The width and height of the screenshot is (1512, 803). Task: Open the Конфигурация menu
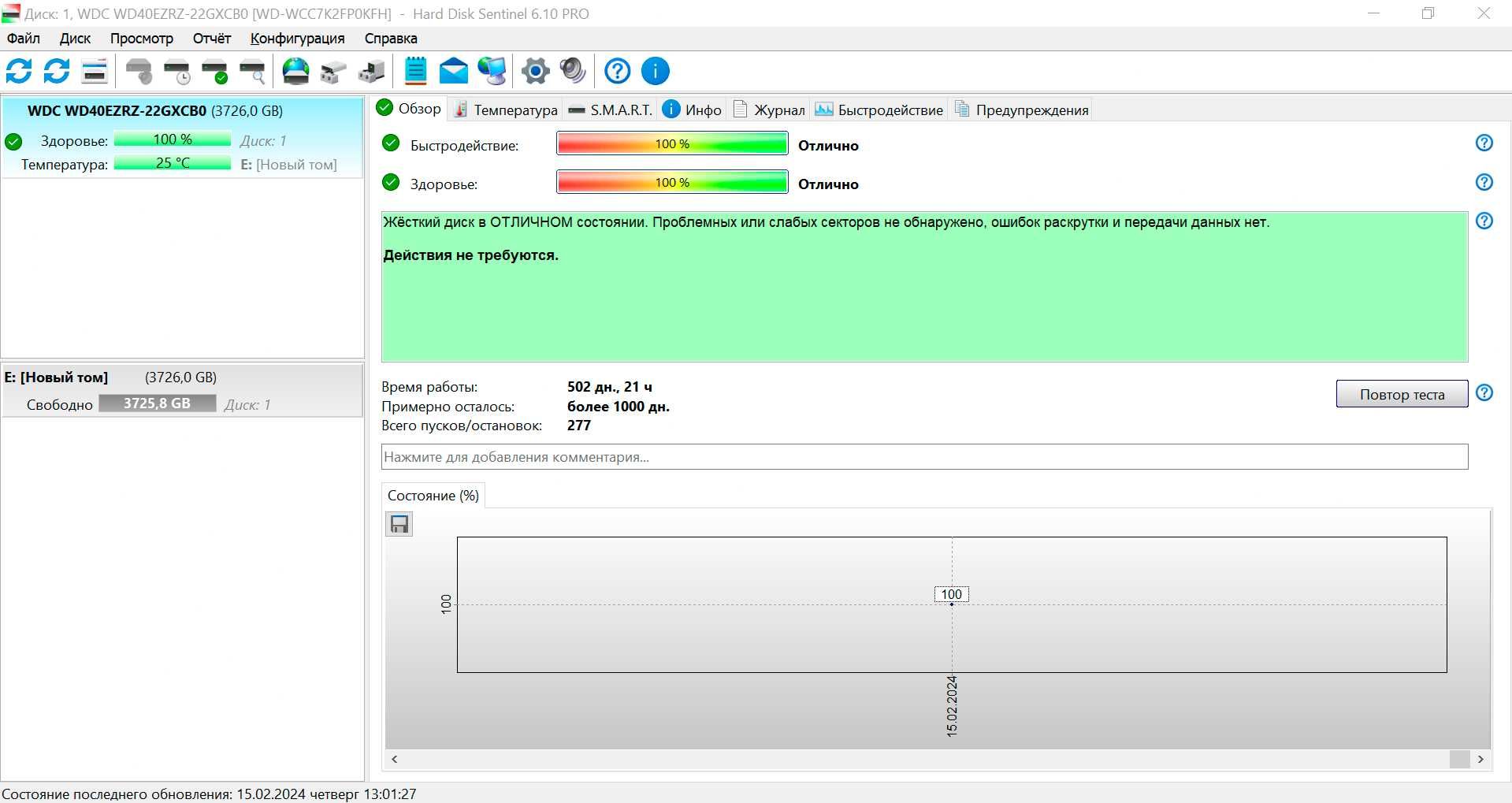298,39
